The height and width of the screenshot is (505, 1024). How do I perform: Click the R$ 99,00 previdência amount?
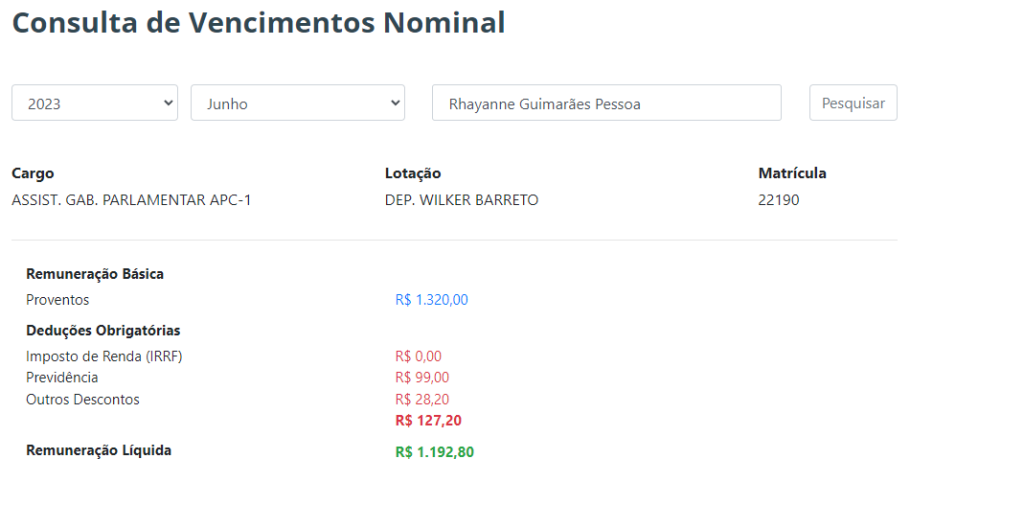[422, 377]
